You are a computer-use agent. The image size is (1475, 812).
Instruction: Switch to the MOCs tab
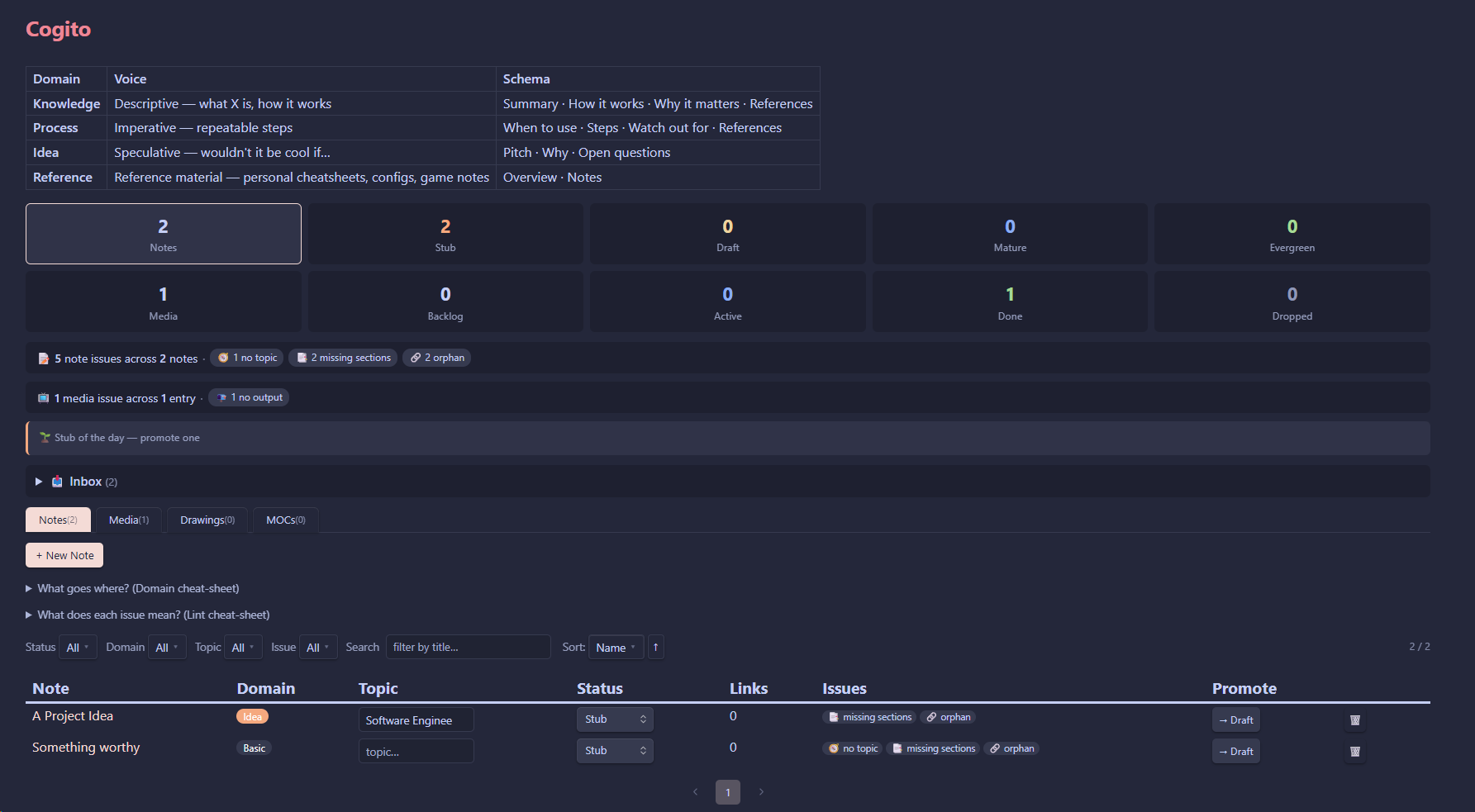pos(286,520)
